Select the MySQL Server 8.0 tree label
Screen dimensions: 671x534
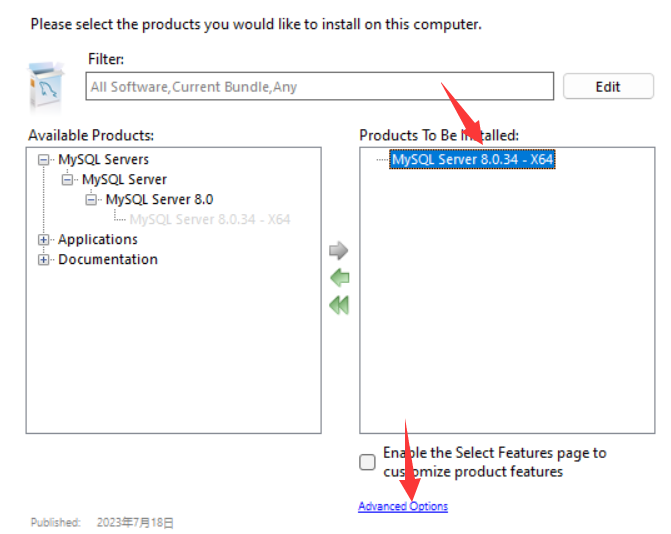[x=159, y=199]
